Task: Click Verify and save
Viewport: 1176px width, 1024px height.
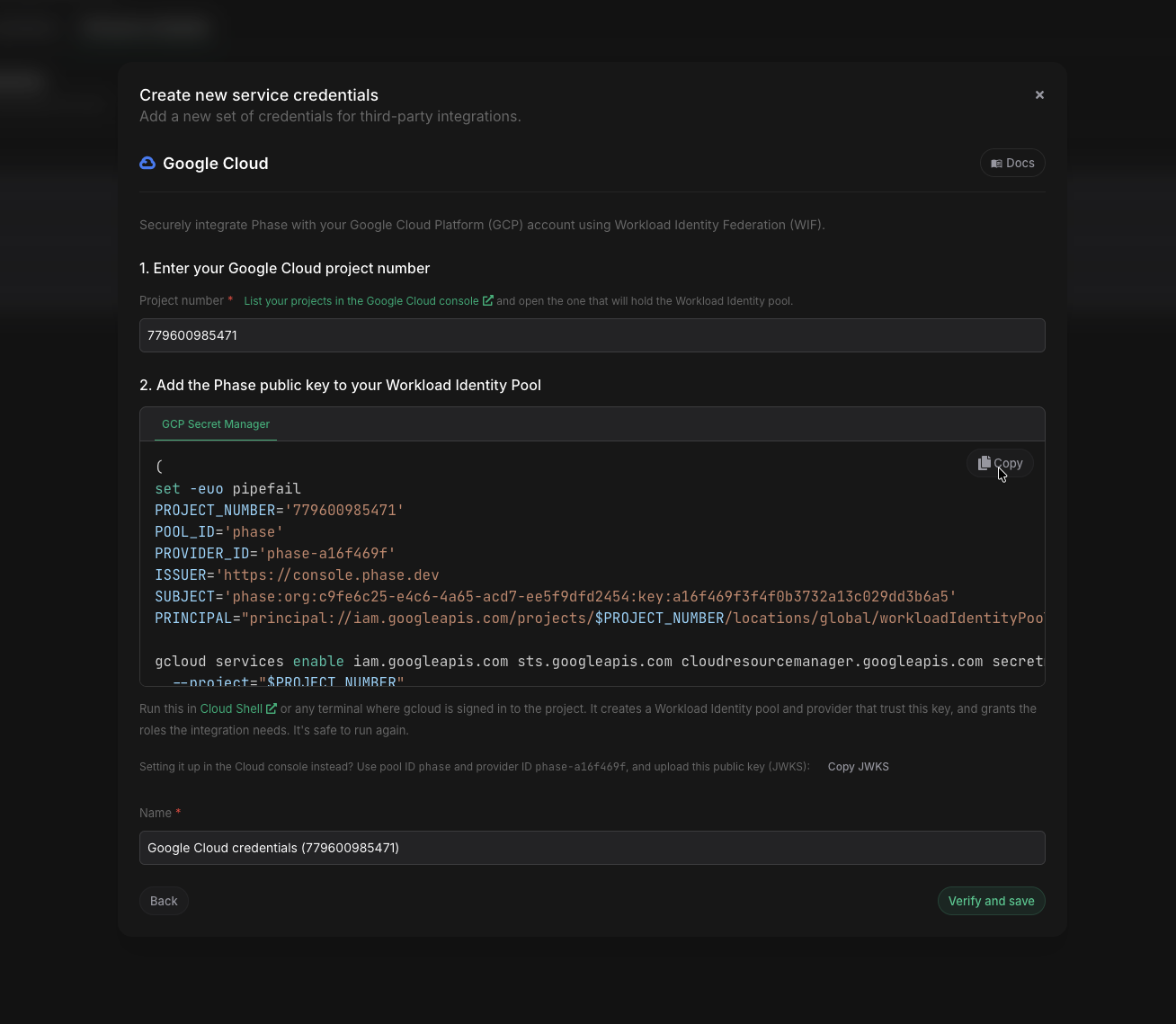Action: tap(992, 901)
